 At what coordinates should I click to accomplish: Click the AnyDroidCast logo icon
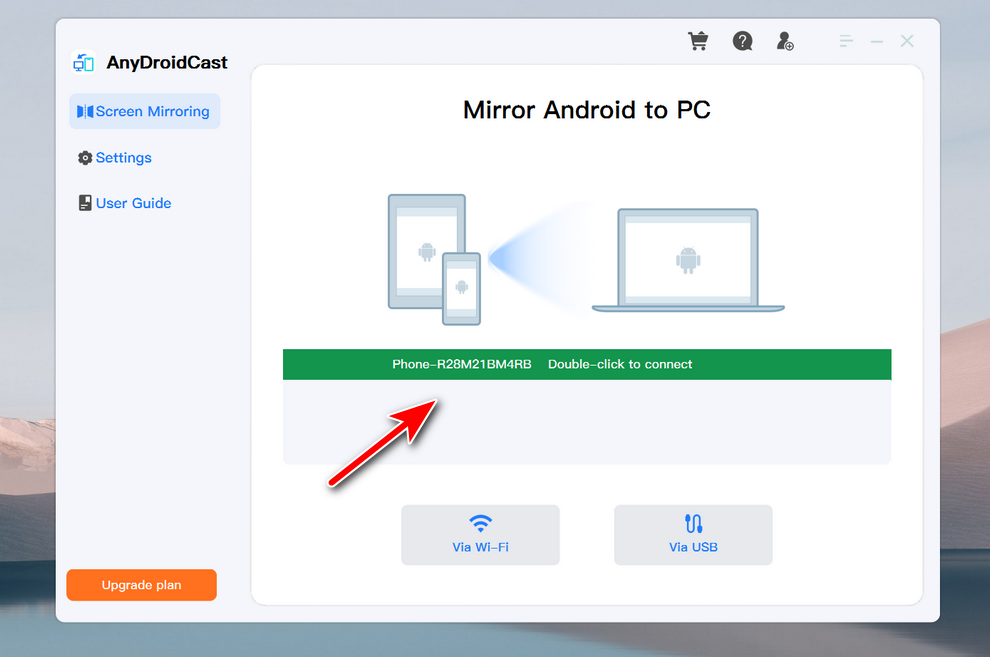83,63
